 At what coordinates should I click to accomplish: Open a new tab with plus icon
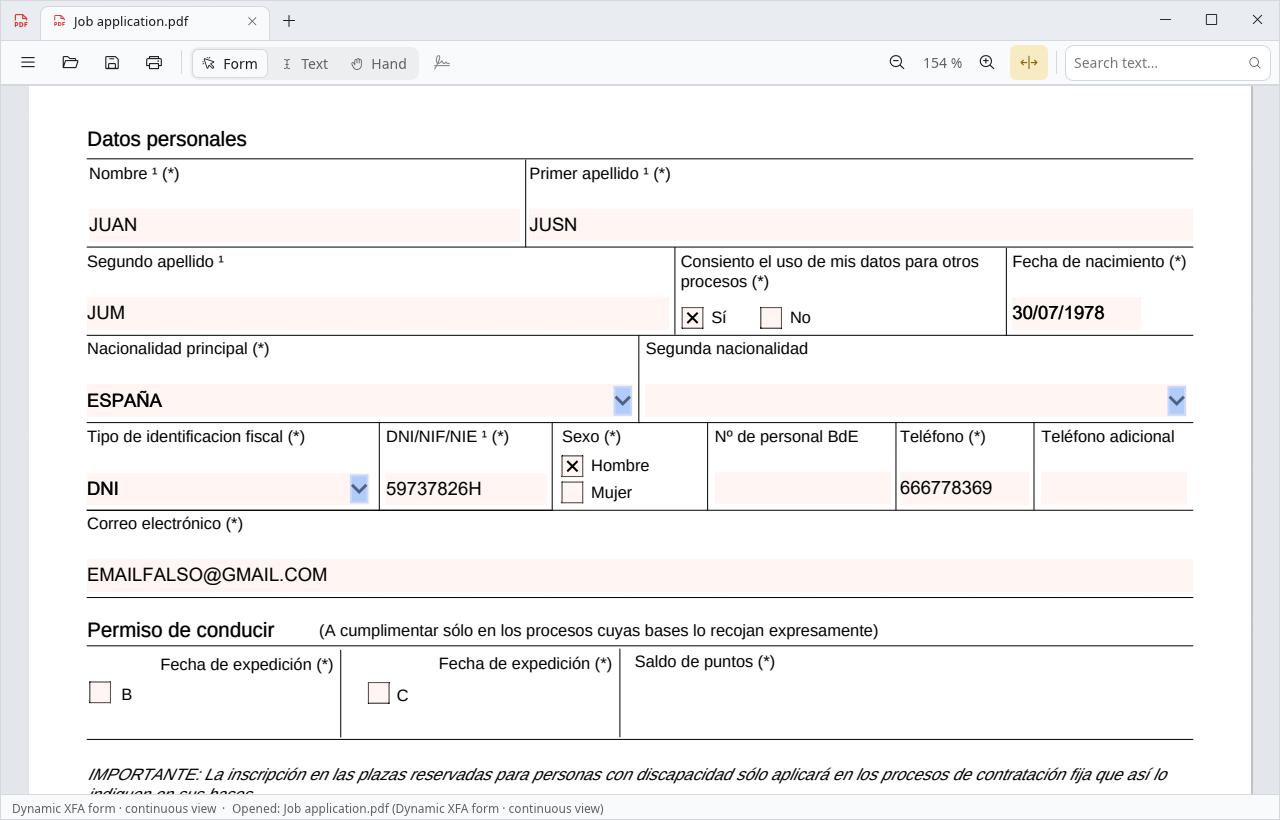tap(289, 21)
